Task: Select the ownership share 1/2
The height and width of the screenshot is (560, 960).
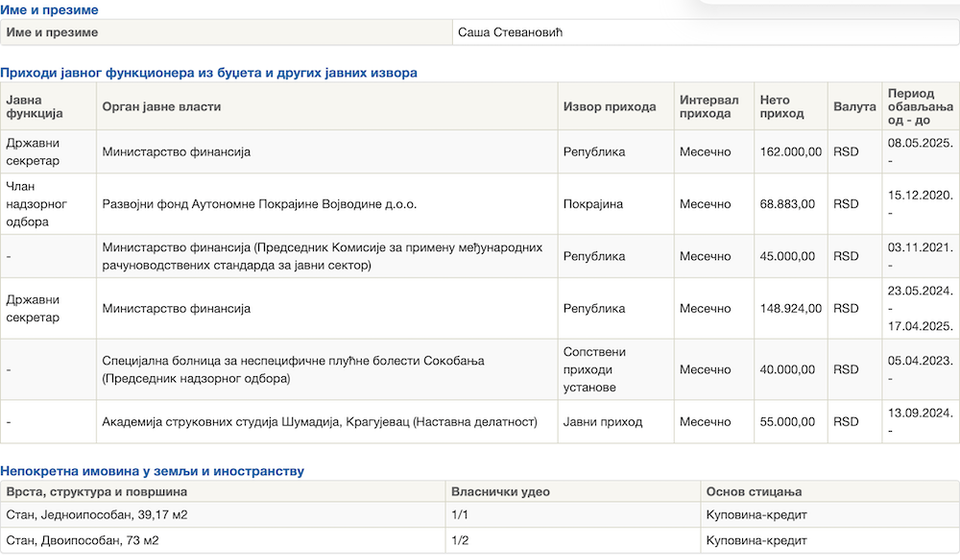Action: tap(460, 540)
